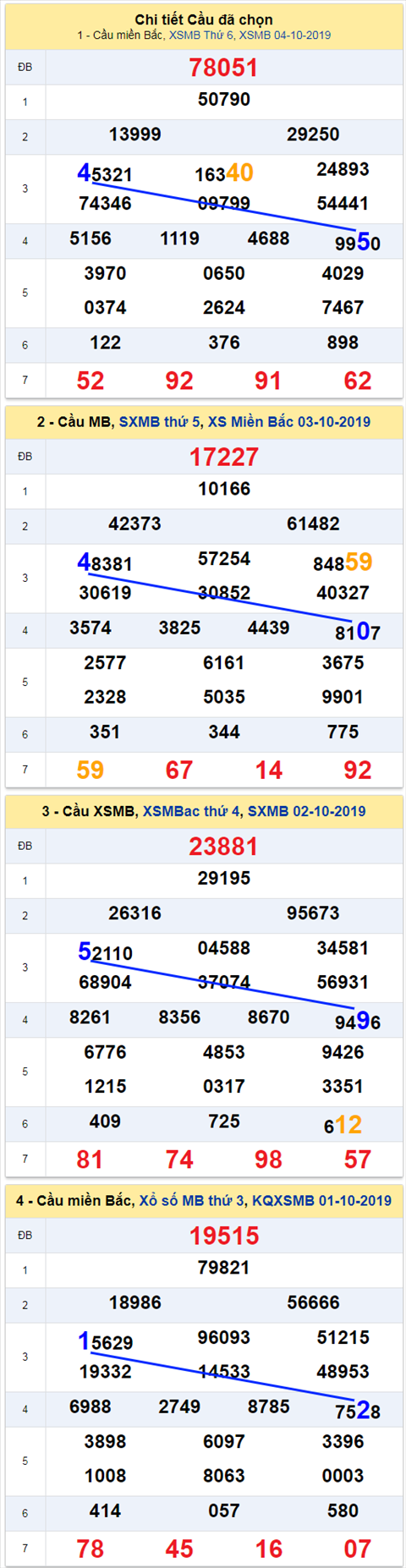406x1568 pixels.
Task: Select special prize number 78051
Action: click(223, 68)
